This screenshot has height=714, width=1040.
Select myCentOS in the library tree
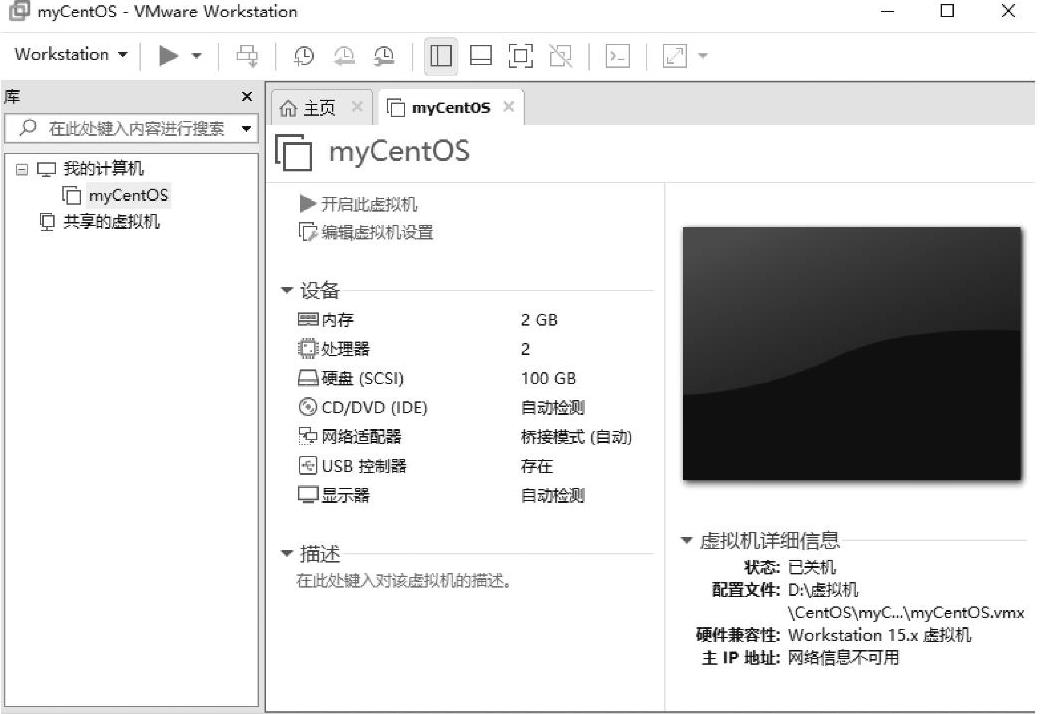click(x=129, y=195)
